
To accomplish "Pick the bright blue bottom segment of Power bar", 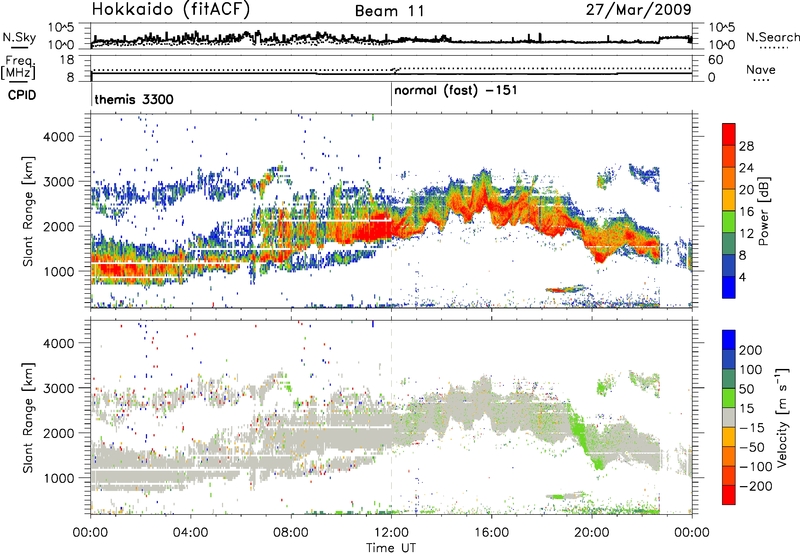I will [x=729, y=287].
